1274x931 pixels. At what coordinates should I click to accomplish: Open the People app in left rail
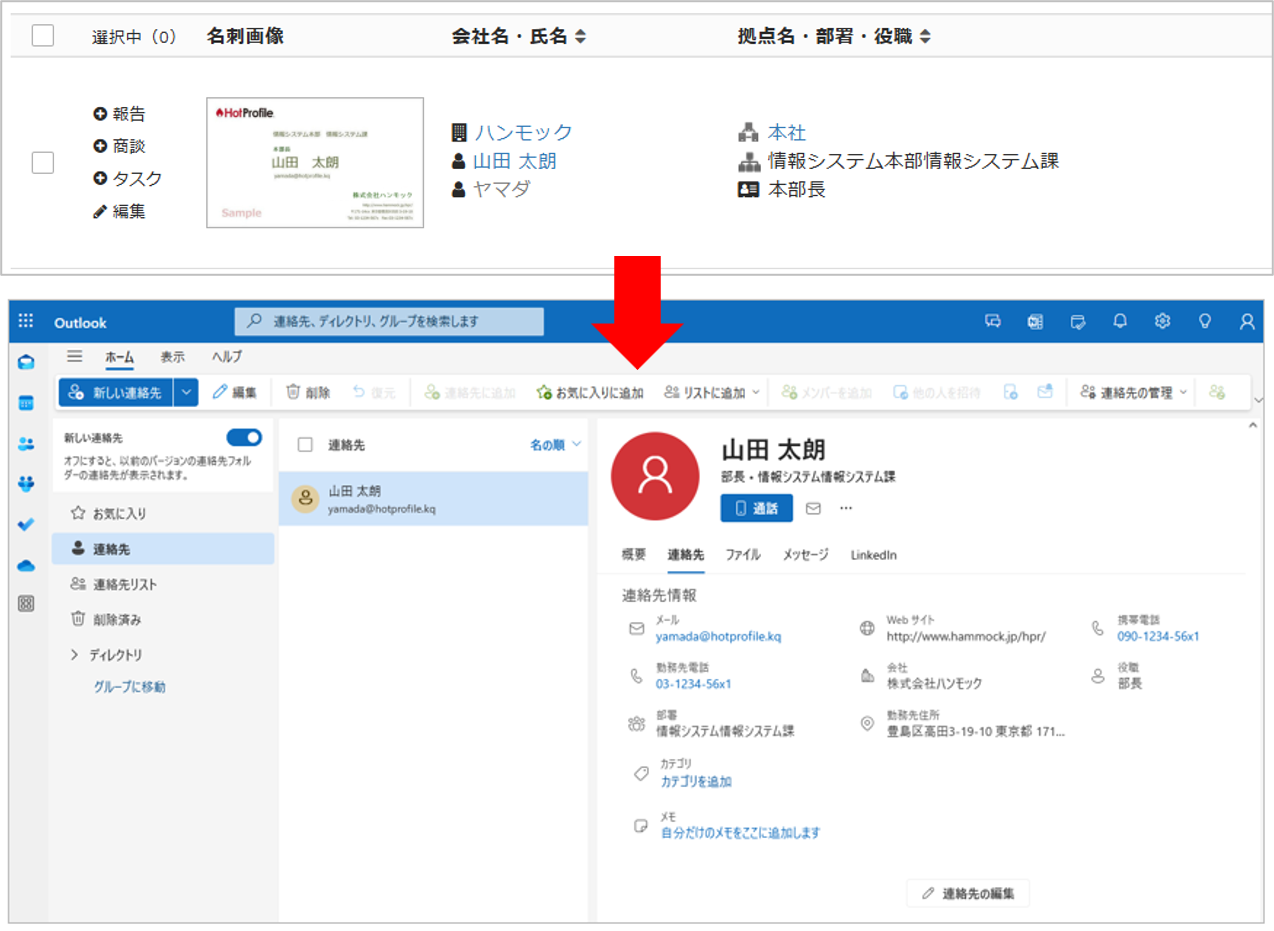27,443
